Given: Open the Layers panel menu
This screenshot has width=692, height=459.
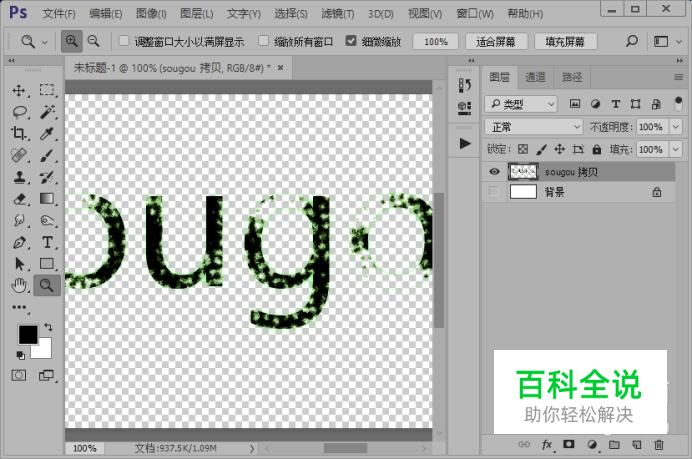Looking at the screenshot, I should click(x=678, y=78).
